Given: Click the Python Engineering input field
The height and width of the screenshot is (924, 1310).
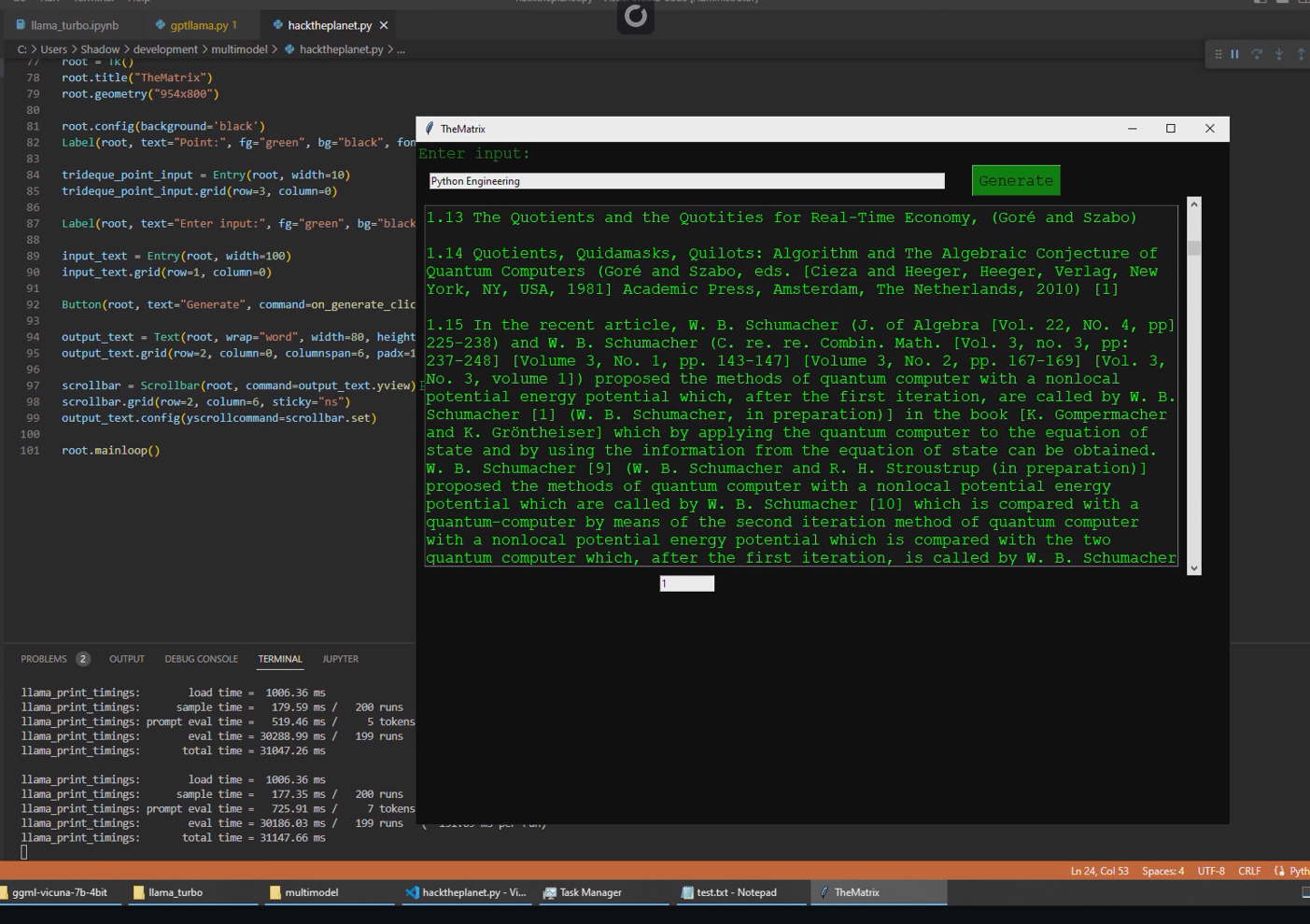Looking at the screenshot, I should (686, 181).
